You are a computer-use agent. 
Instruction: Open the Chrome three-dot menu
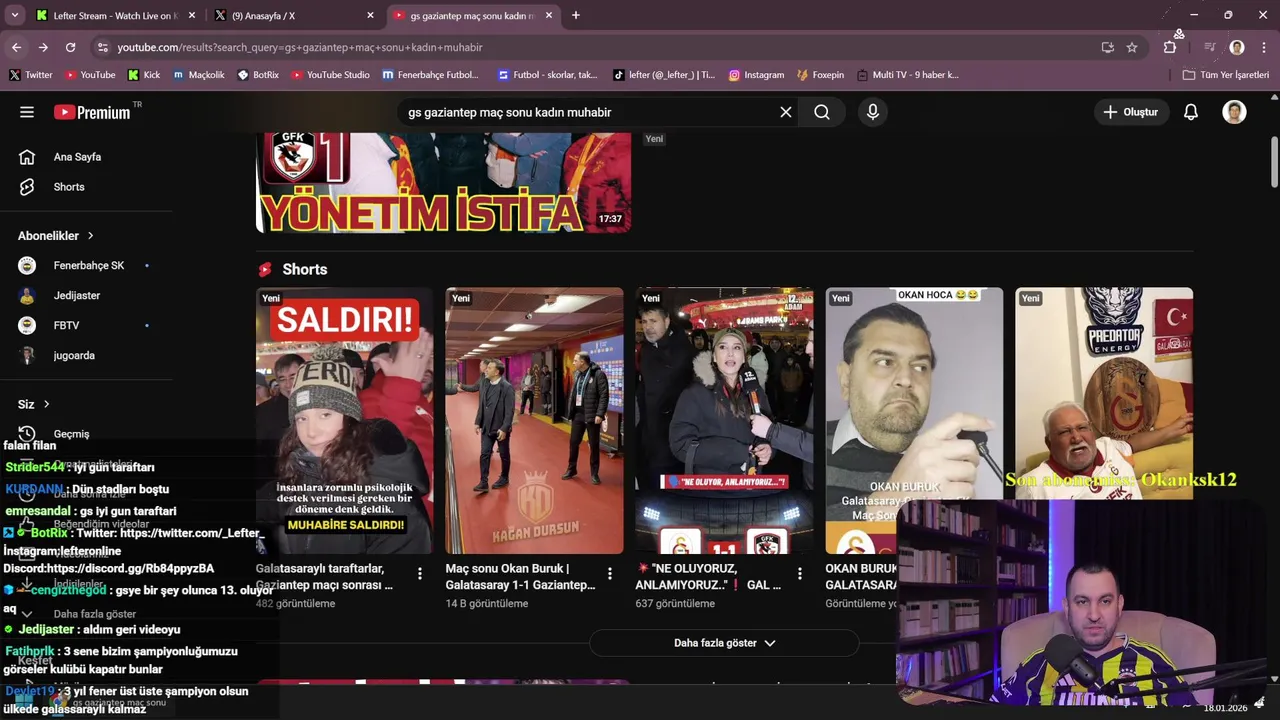[x=1264, y=47]
